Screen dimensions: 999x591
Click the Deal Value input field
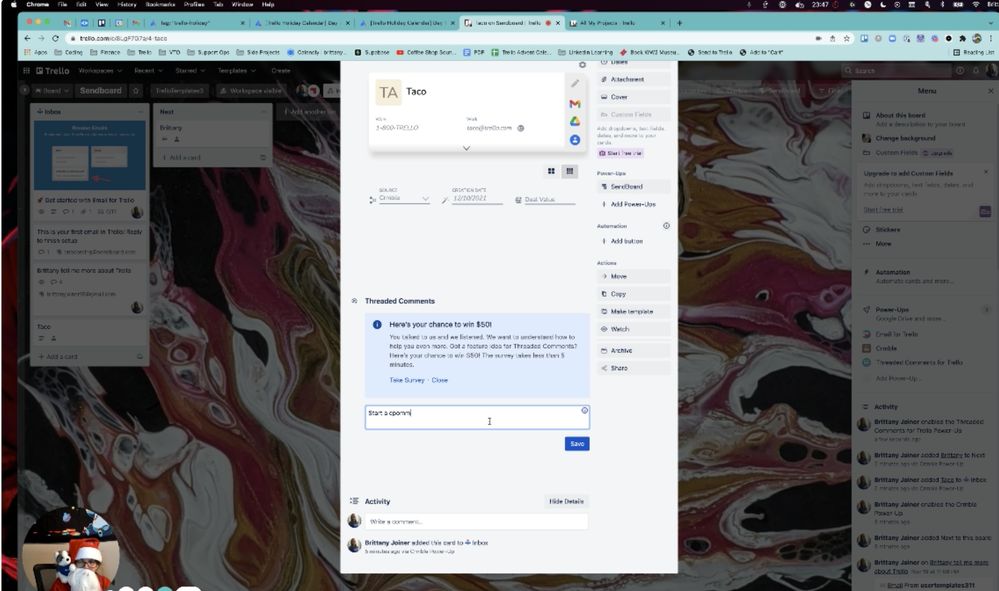(x=545, y=199)
